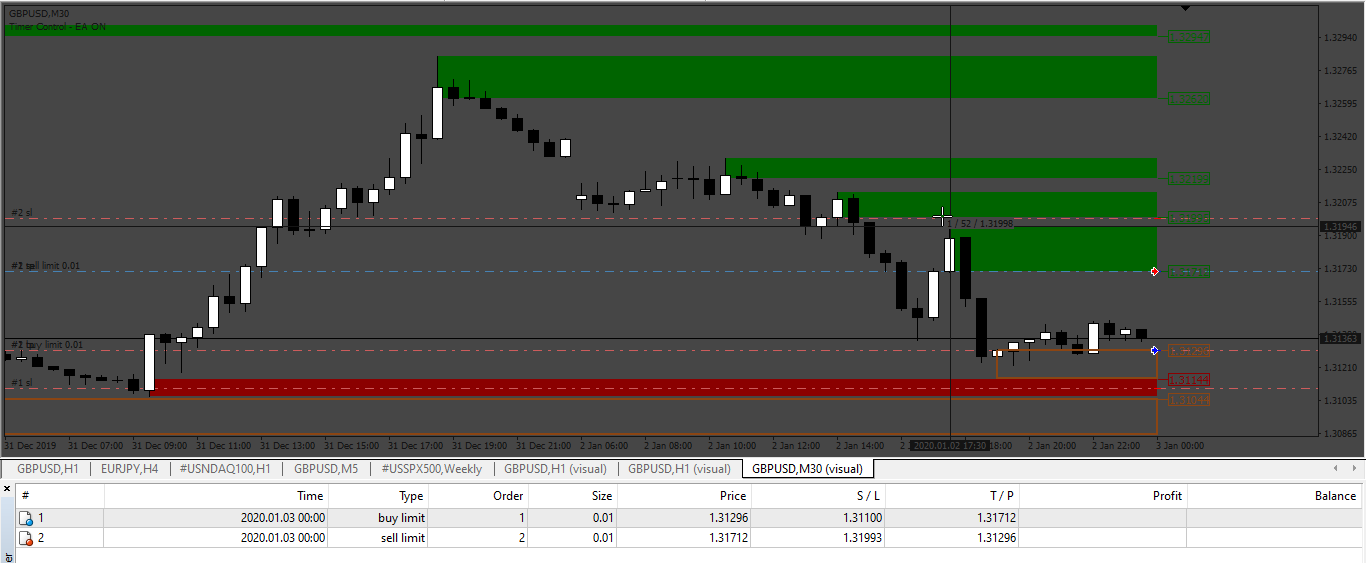
Task: Click the blue buy limit arrow marker on chart
Action: [x=1155, y=350]
